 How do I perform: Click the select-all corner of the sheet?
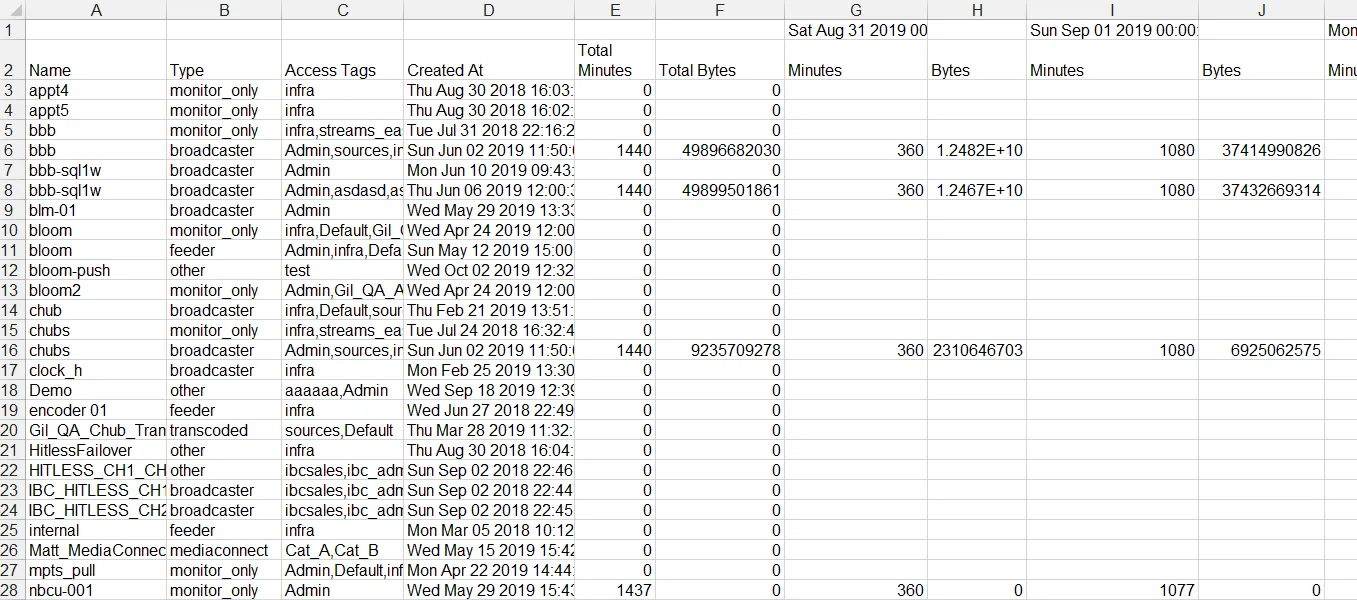(12, 10)
